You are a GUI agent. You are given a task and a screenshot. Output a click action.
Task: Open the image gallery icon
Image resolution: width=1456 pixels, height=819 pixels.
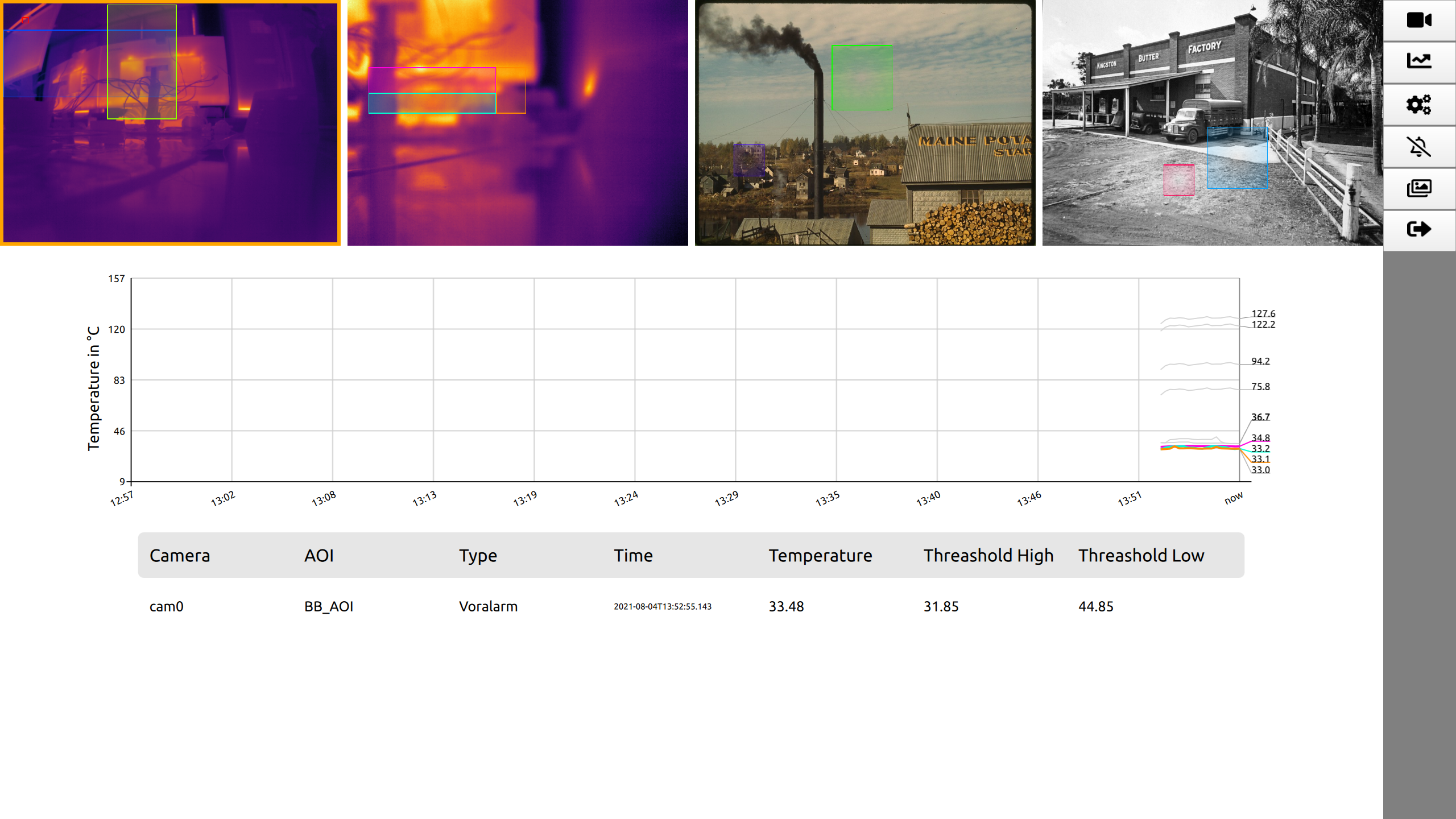1418,188
